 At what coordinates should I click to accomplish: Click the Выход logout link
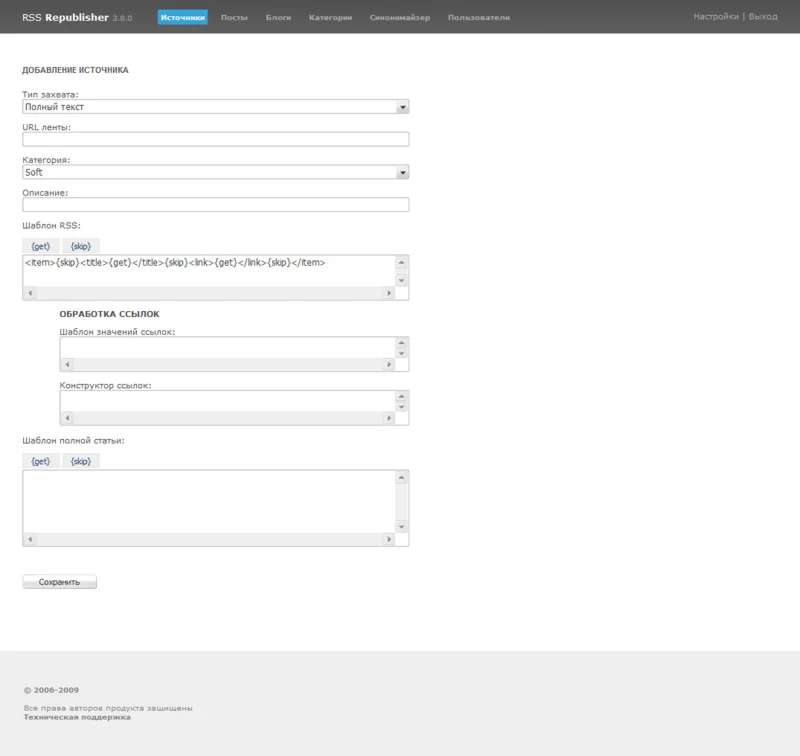pyautogui.click(x=763, y=17)
